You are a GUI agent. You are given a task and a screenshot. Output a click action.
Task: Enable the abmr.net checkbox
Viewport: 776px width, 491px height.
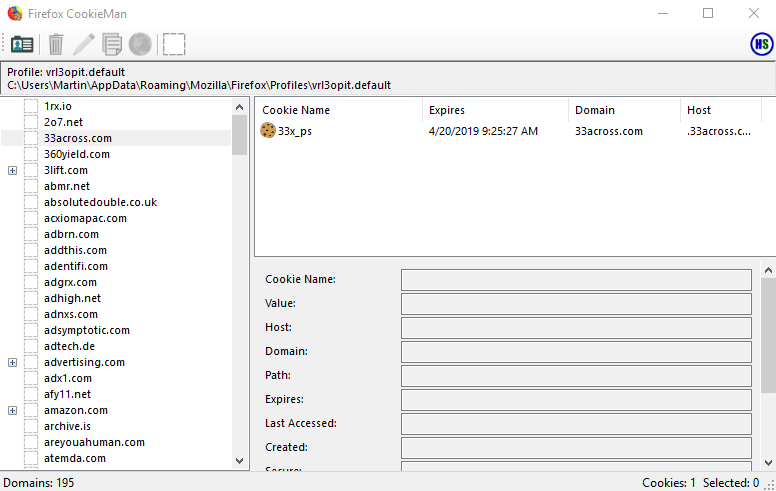click(x=31, y=186)
